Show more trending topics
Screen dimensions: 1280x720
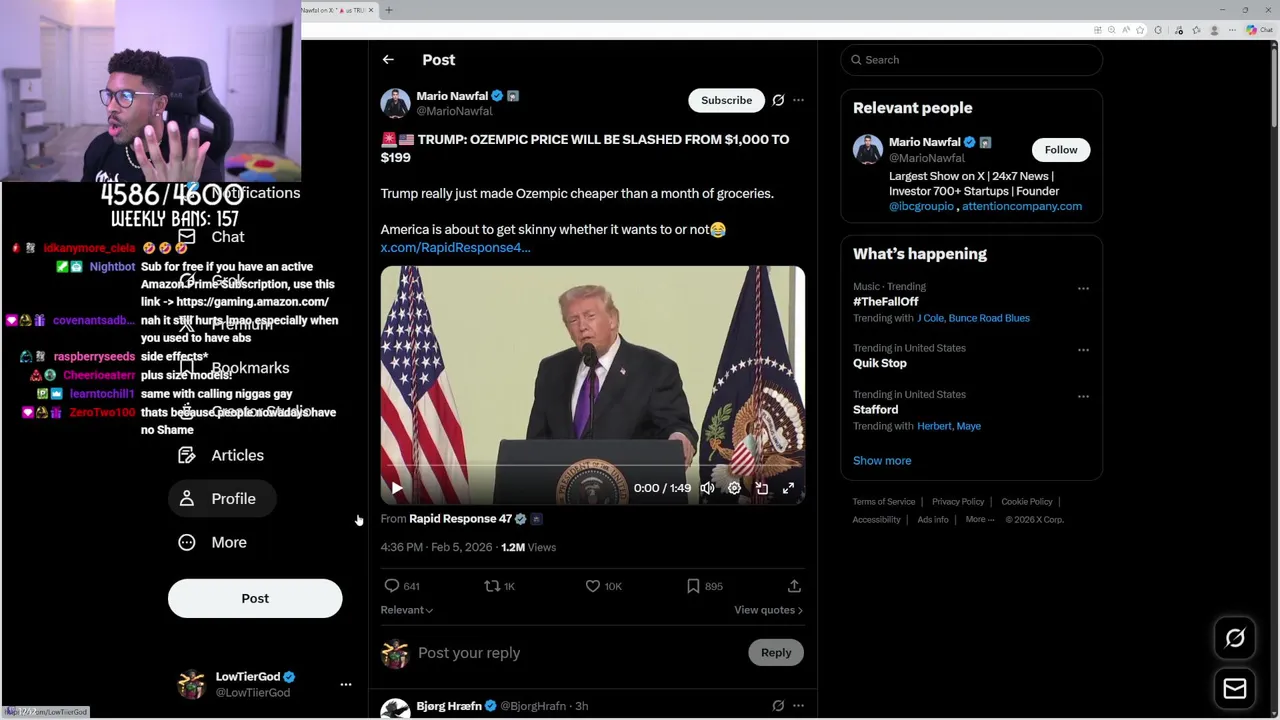click(x=882, y=461)
